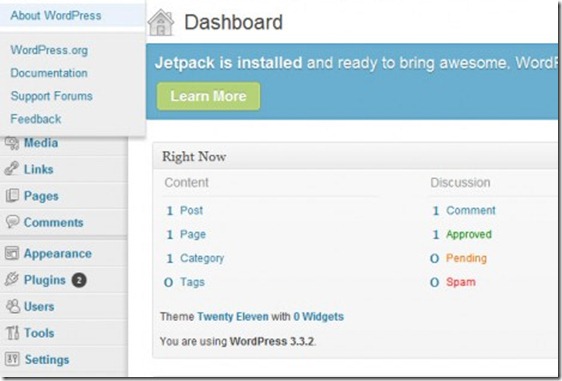Screen dimensions: 562x381
Task: Open the Pages sidebar menu
Action: [41, 196]
